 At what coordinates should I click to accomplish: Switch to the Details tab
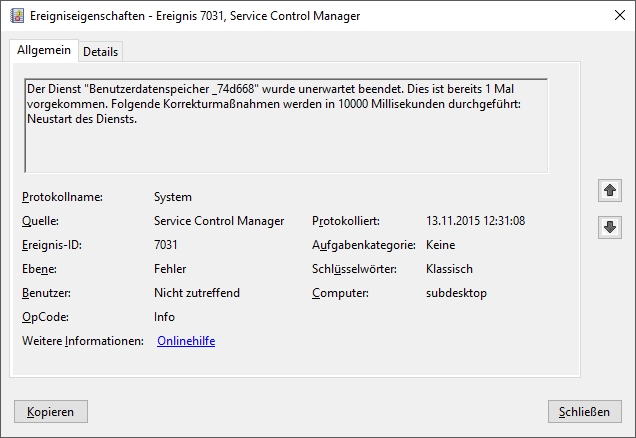100,51
